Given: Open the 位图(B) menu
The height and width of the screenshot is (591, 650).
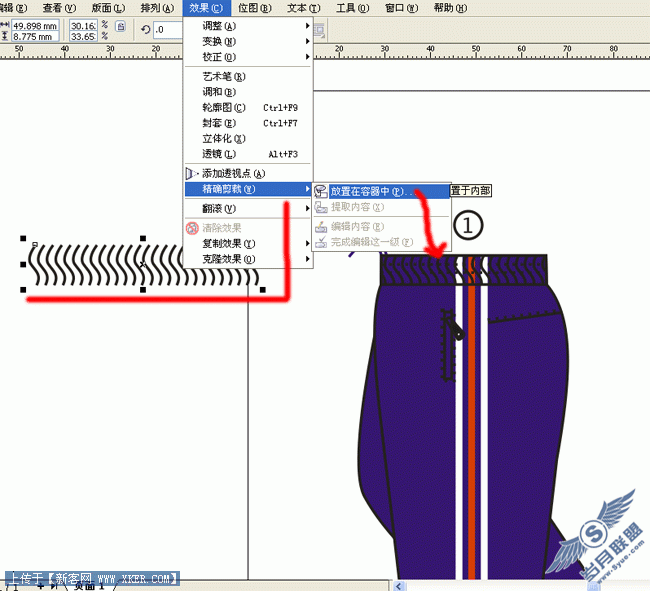Looking at the screenshot, I should 255,8.
